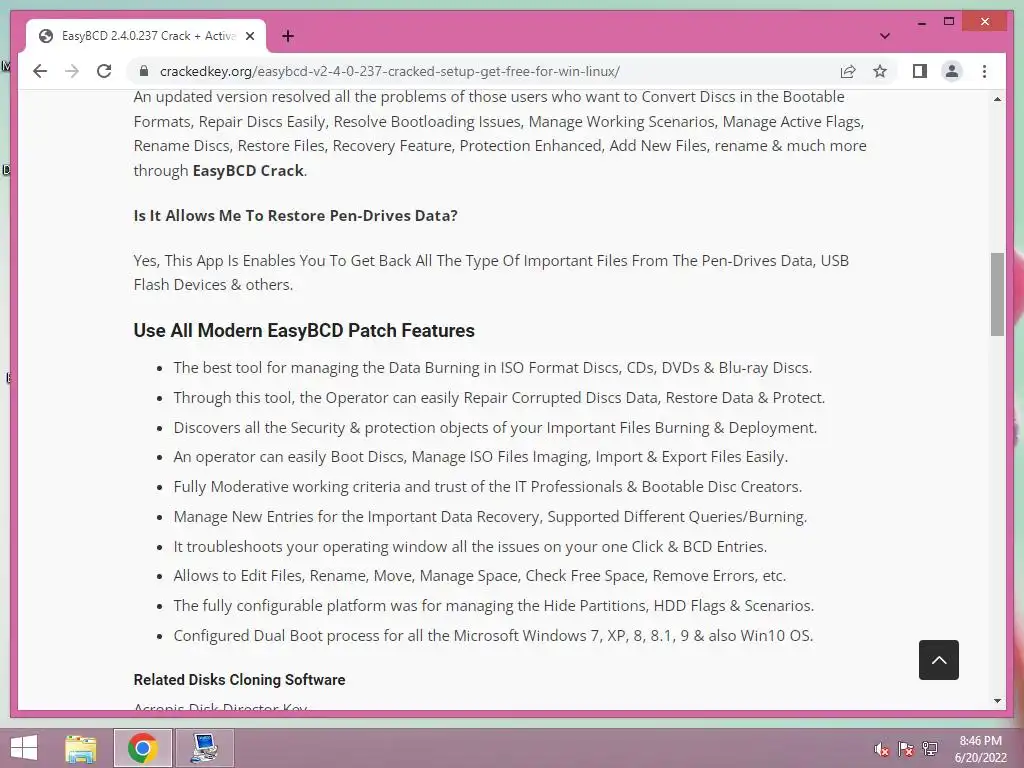This screenshot has height=768, width=1024.
Task: Reload the current page
Action: coord(104,71)
